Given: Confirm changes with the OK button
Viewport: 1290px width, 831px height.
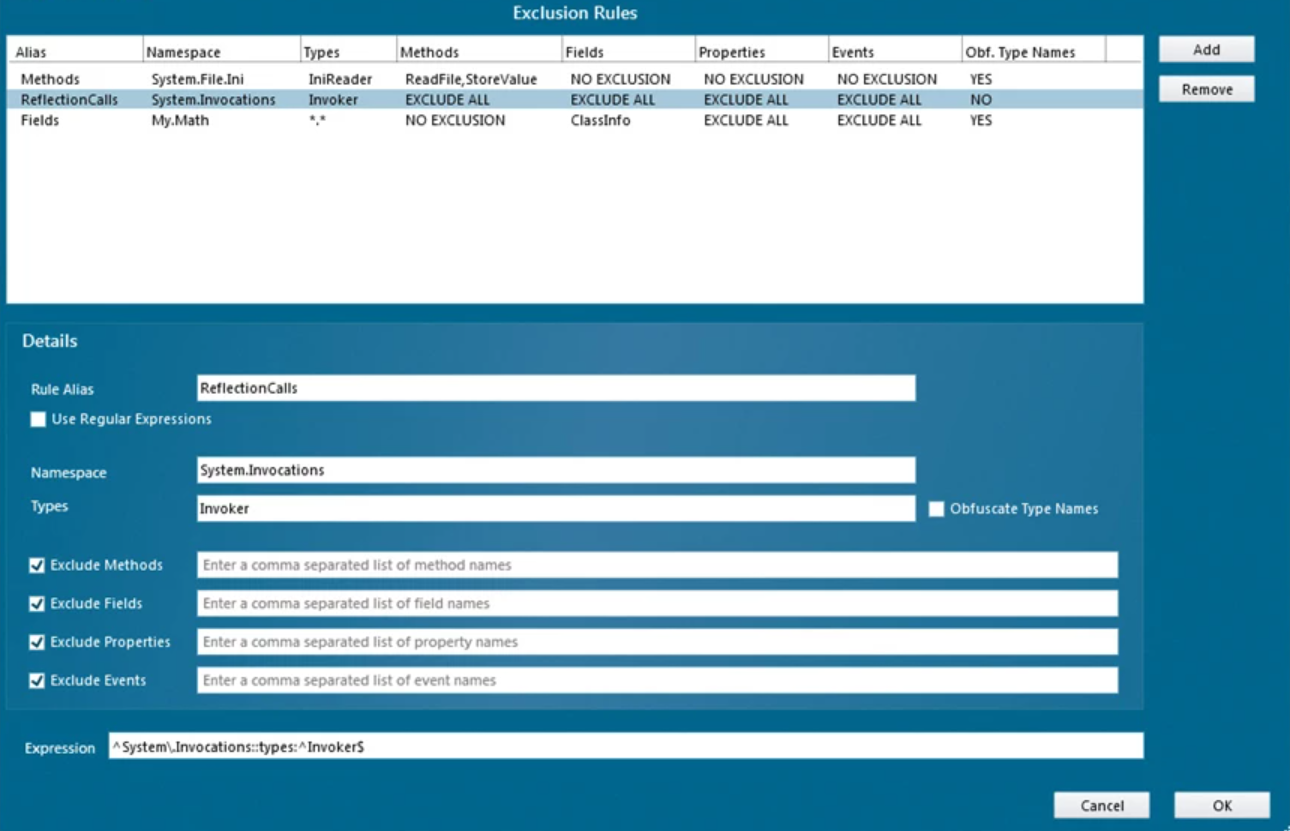Looking at the screenshot, I should tap(1221, 805).
